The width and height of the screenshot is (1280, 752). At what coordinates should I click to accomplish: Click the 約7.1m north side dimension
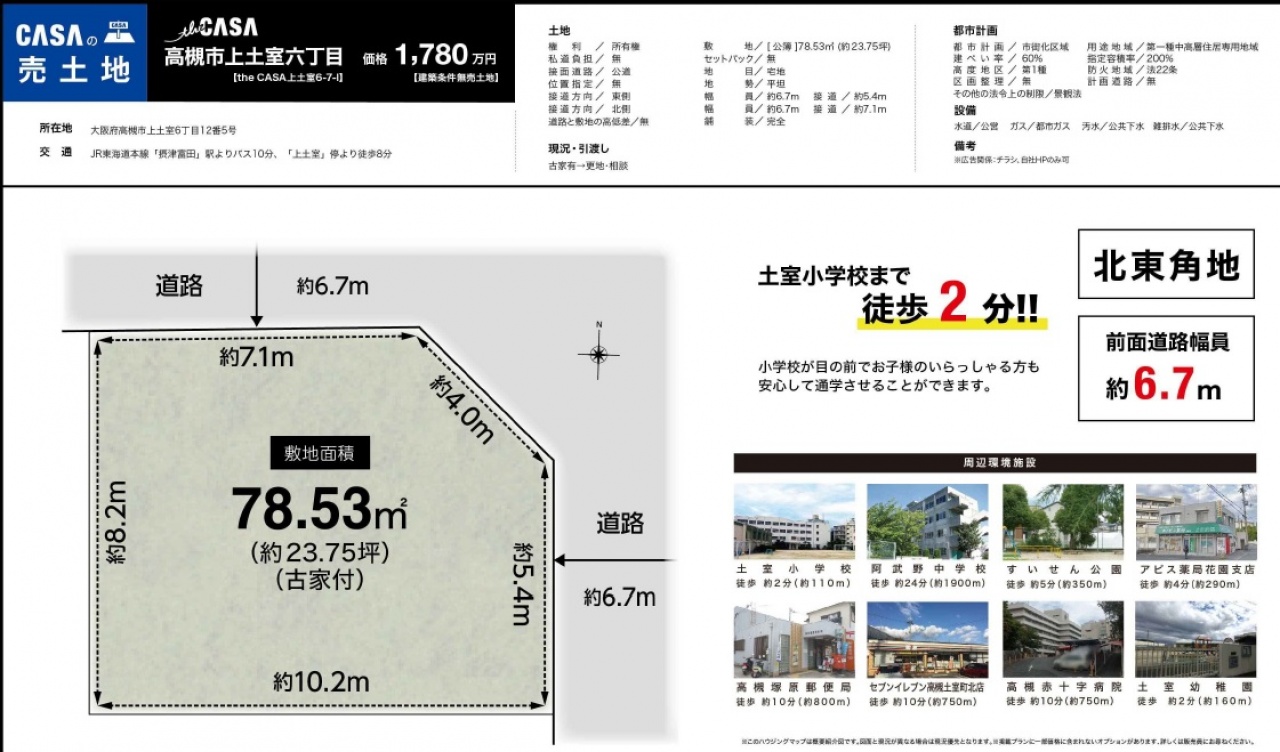[256, 358]
